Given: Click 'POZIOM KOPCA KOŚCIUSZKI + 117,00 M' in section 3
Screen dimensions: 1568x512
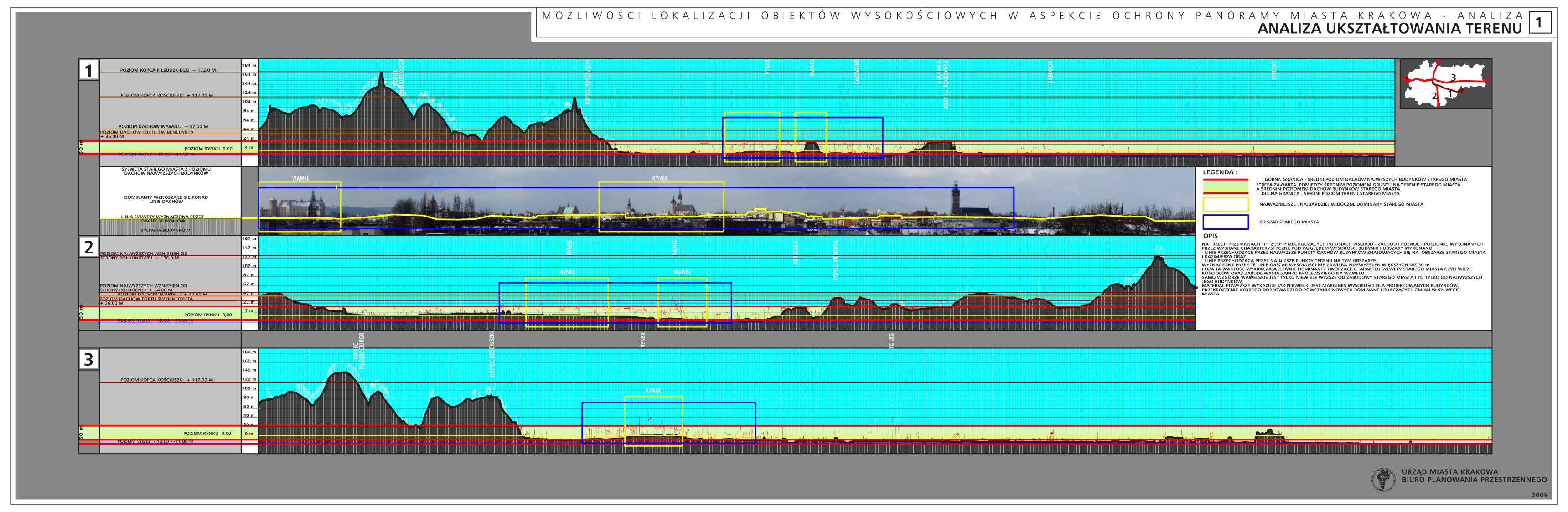Looking at the screenshot, I should point(166,380).
